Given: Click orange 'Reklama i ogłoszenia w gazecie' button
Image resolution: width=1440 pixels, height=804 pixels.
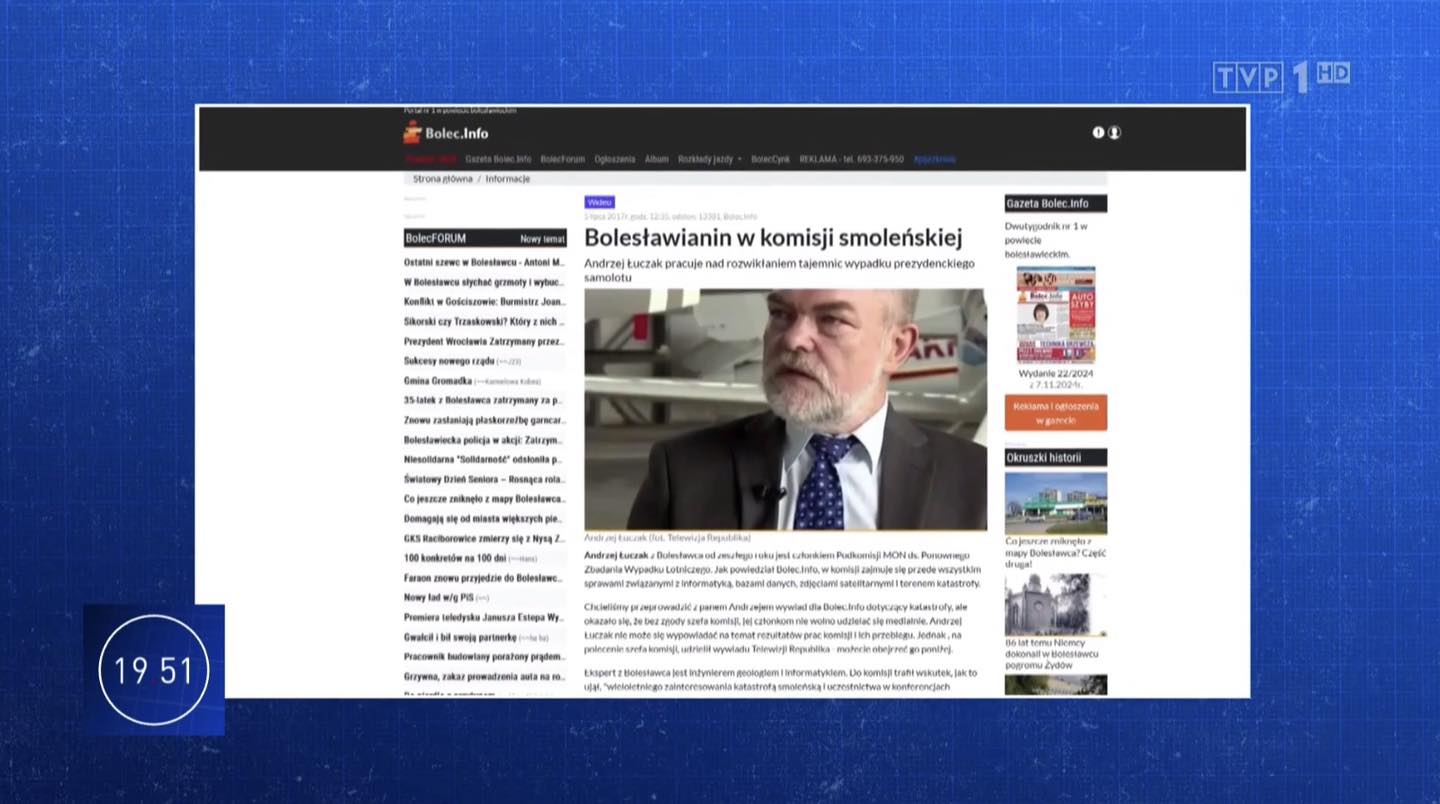Looking at the screenshot, I should (x=1055, y=413).
